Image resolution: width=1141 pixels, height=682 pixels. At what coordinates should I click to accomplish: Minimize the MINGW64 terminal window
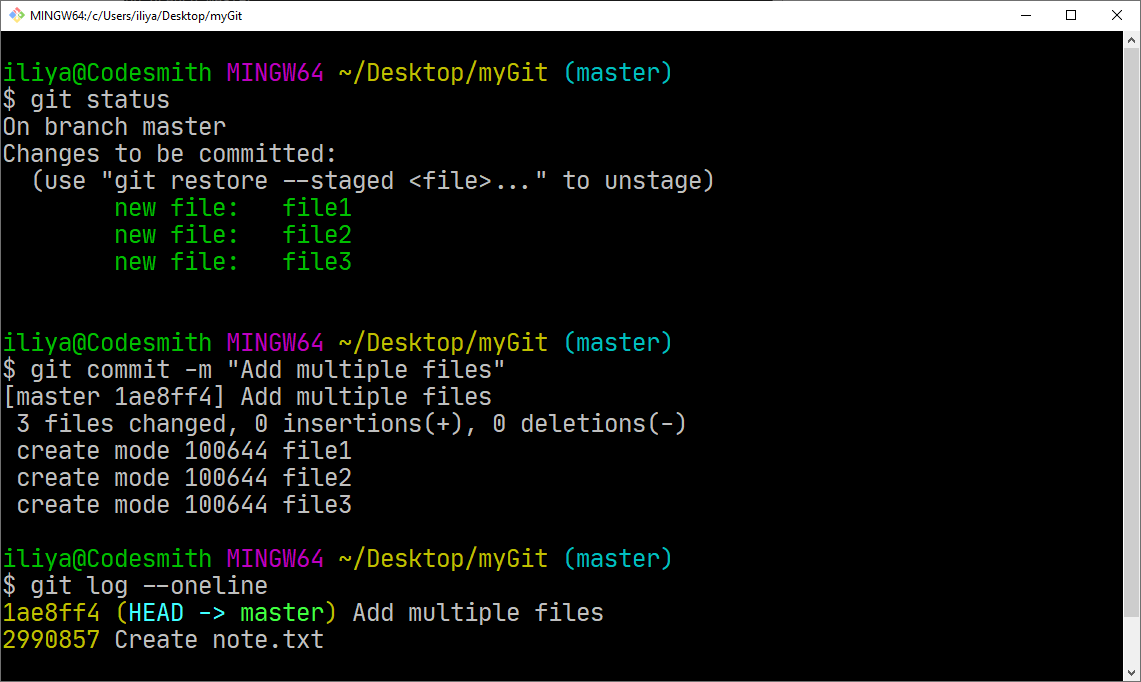1026,15
